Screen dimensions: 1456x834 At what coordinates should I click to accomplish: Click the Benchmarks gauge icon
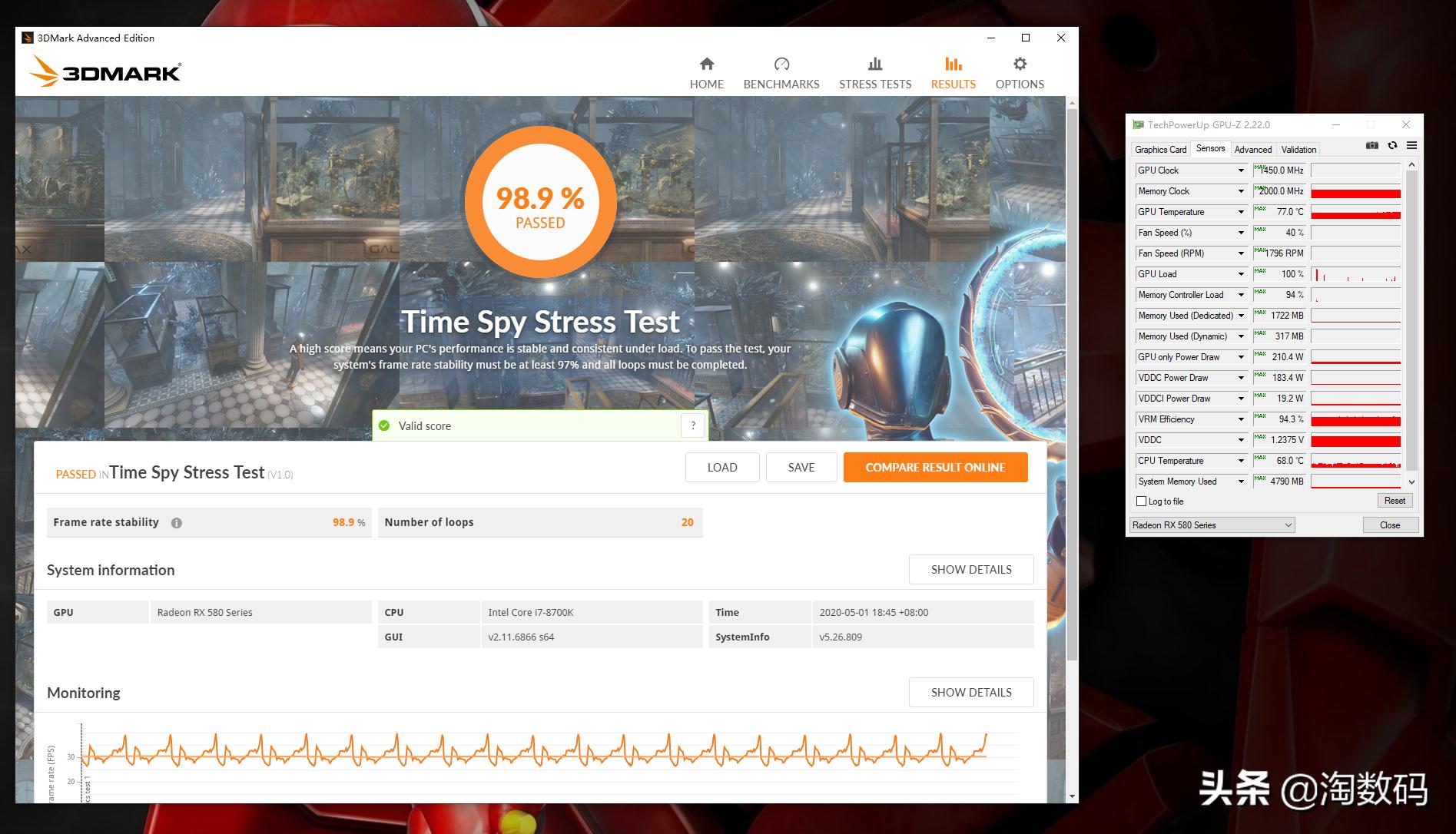click(781, 64)
